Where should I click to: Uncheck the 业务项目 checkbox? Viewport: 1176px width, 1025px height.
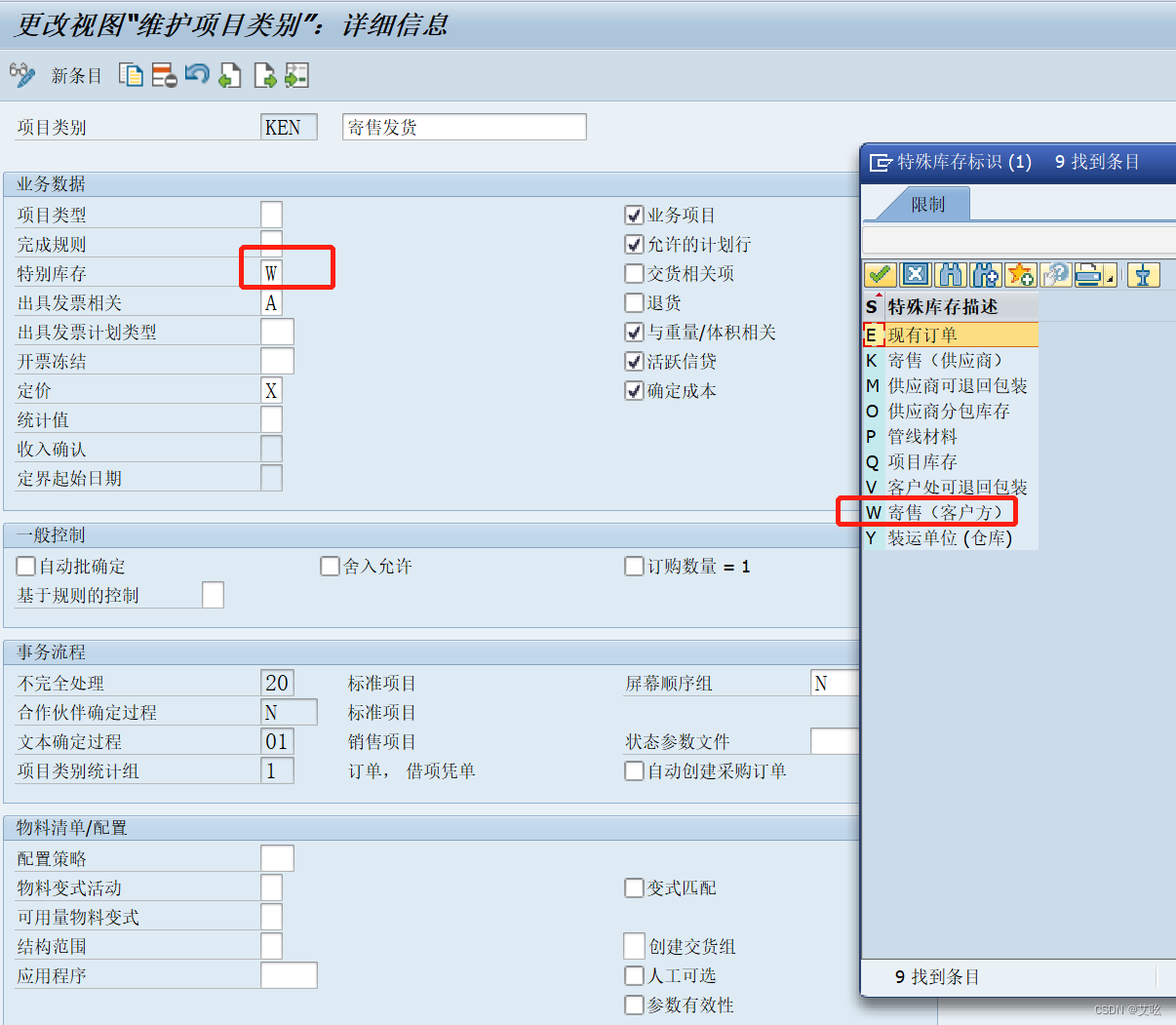(x=633, y=216)
